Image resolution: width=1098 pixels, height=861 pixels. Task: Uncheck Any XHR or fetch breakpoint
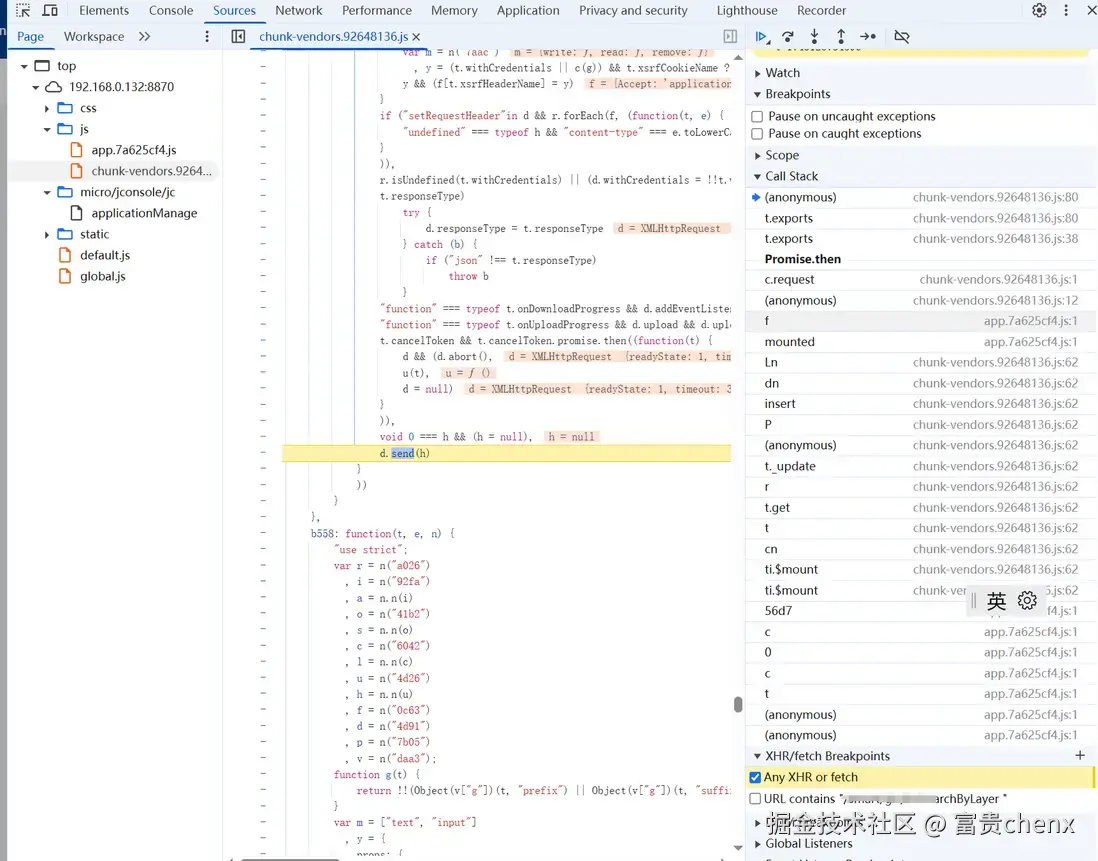[755, 777]
